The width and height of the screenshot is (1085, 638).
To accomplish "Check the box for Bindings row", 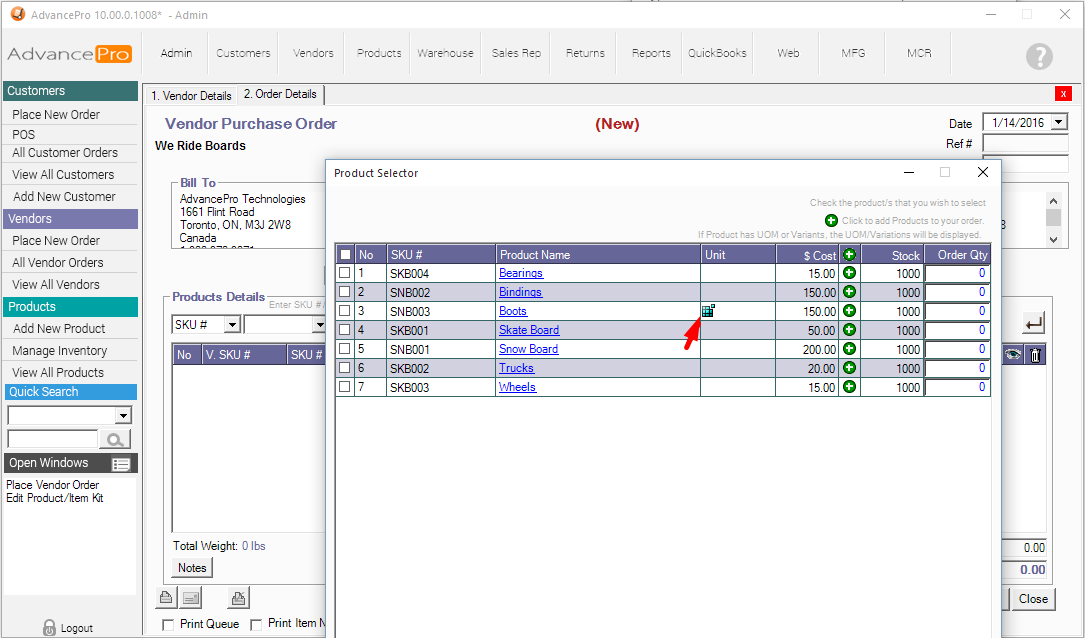I will click(345, 292).
